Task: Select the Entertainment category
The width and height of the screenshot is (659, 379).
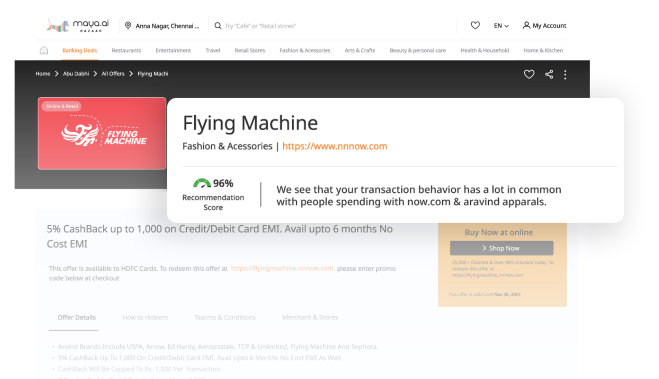Action: (173, 50)
